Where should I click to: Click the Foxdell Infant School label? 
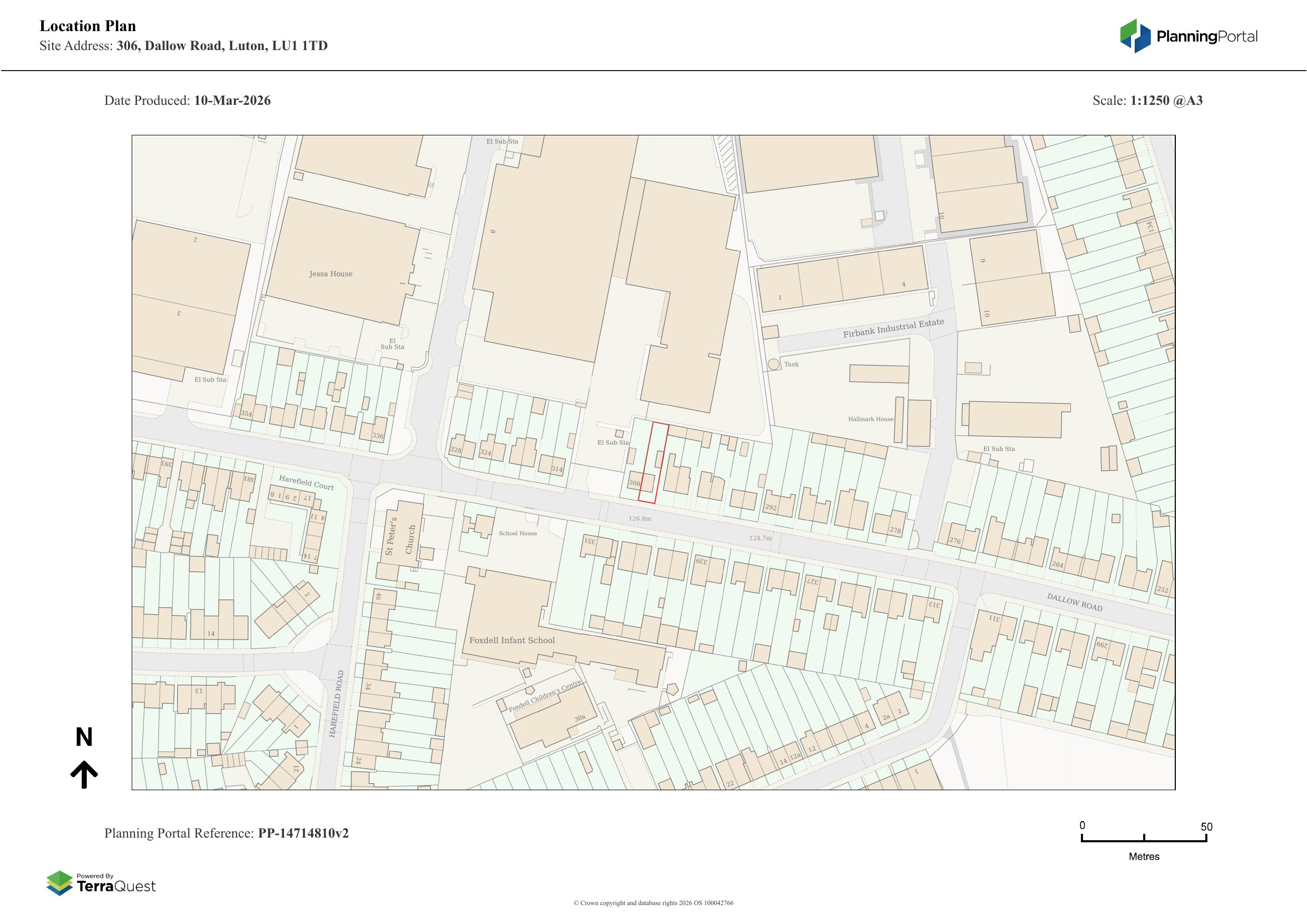tap(512, 641)
